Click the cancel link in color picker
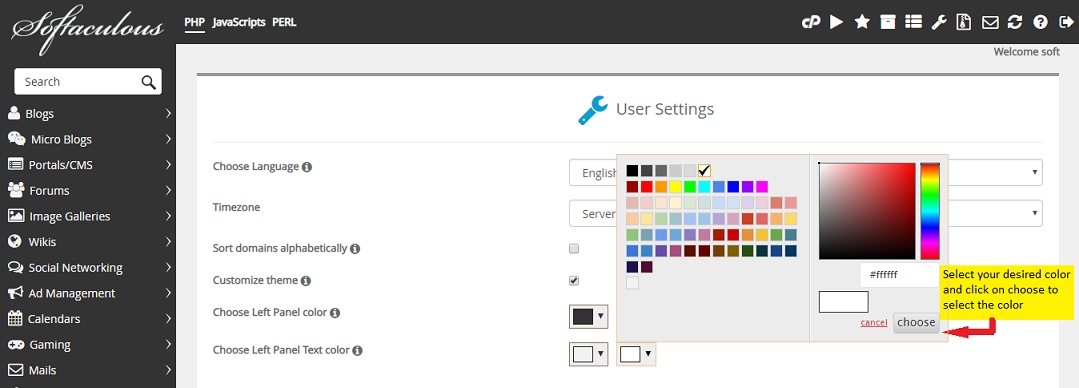 874,322
